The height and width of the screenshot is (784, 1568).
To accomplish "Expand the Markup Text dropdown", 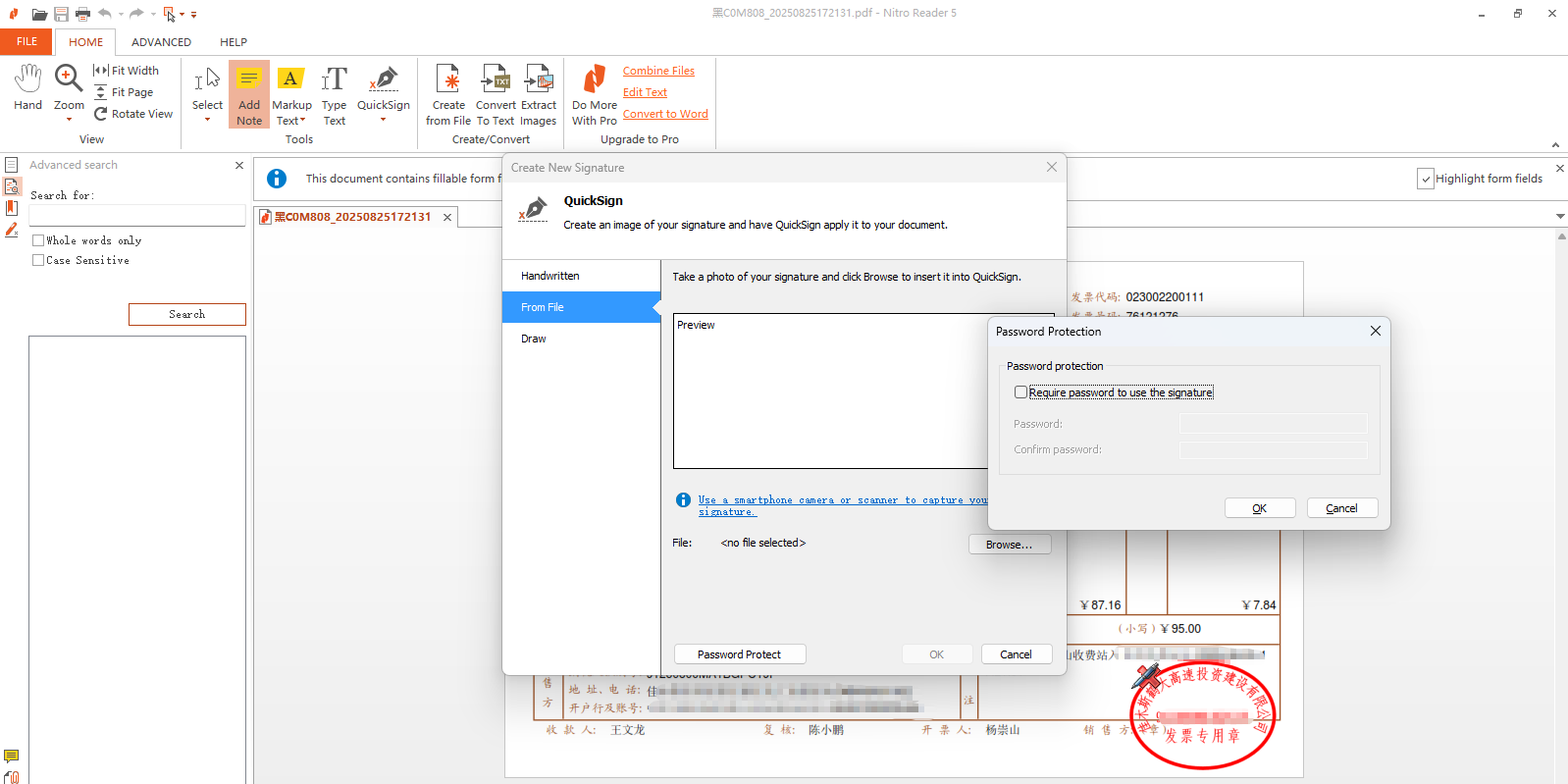I will coord(302,121).
